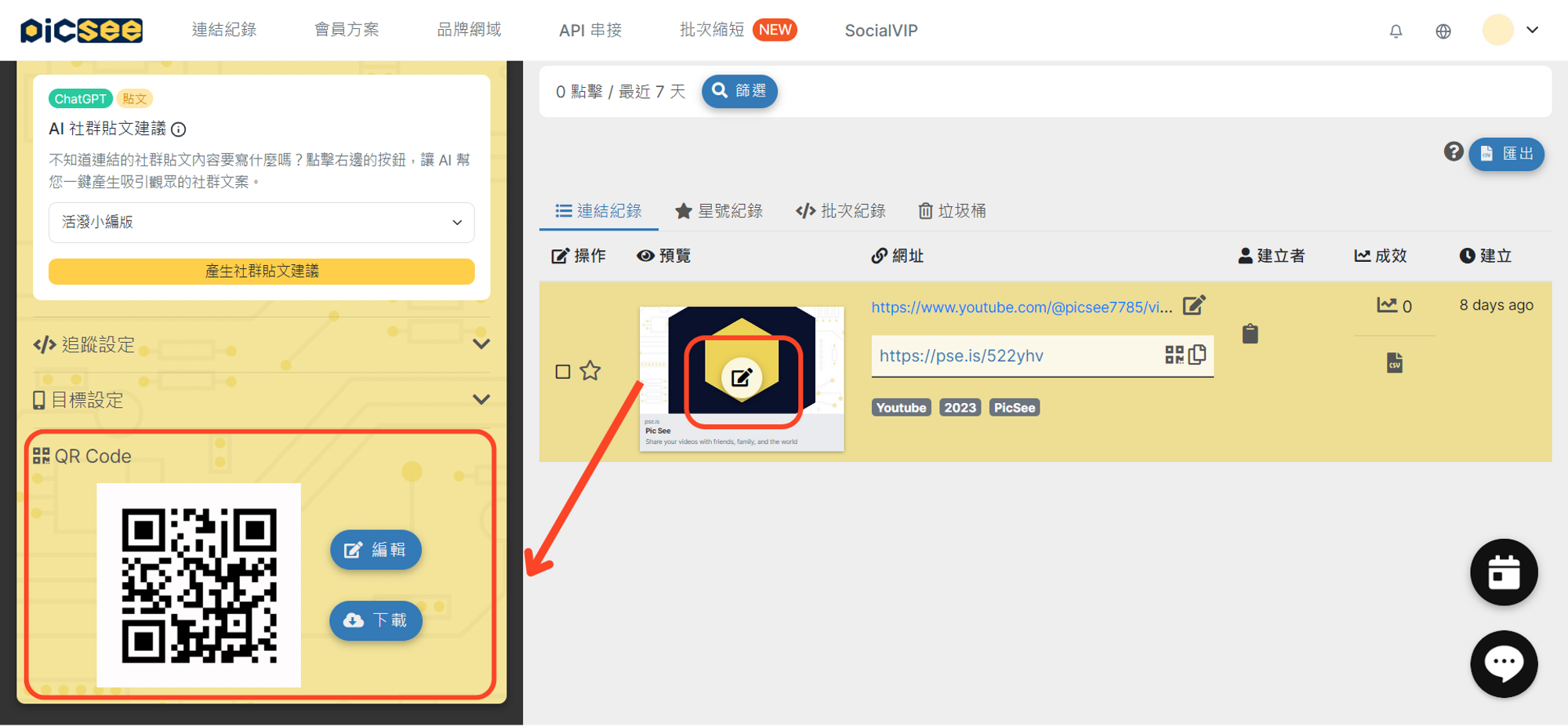The width and height of the screenshot is (1568, 727).
Task: Click the short URL https://pse.is/522yhv
Action: (x=961, y=356)
